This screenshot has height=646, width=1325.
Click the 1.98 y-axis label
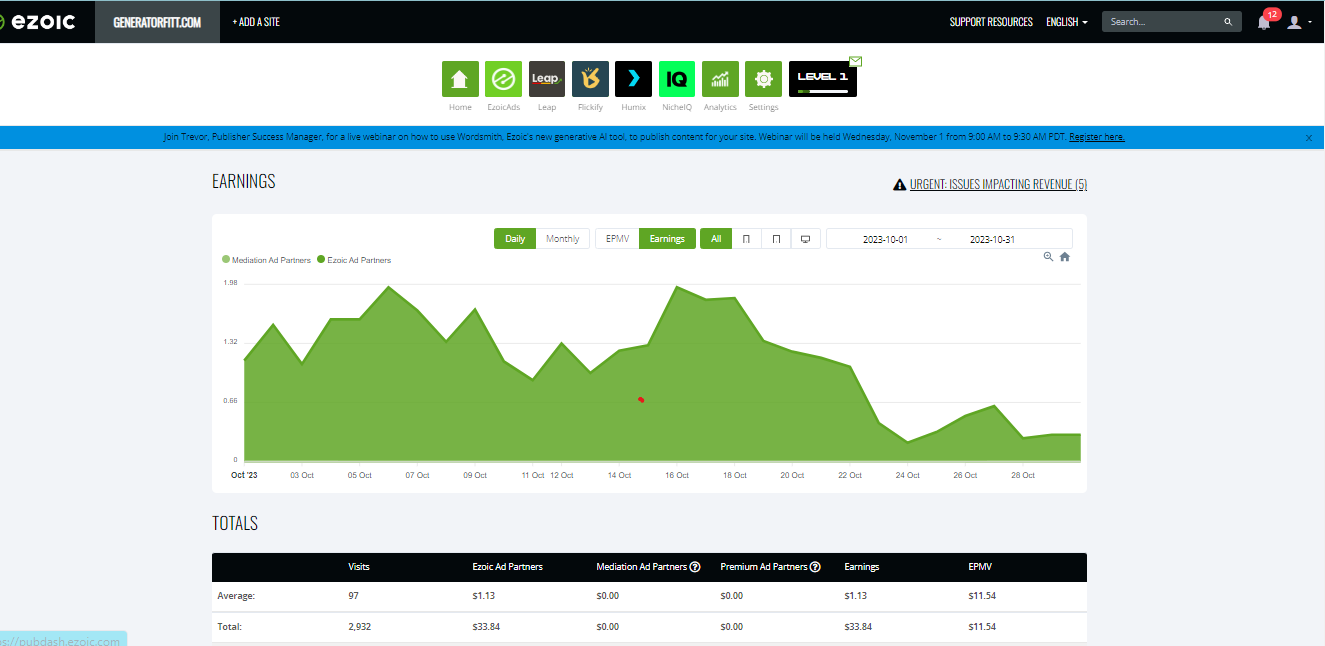[230, 283]
